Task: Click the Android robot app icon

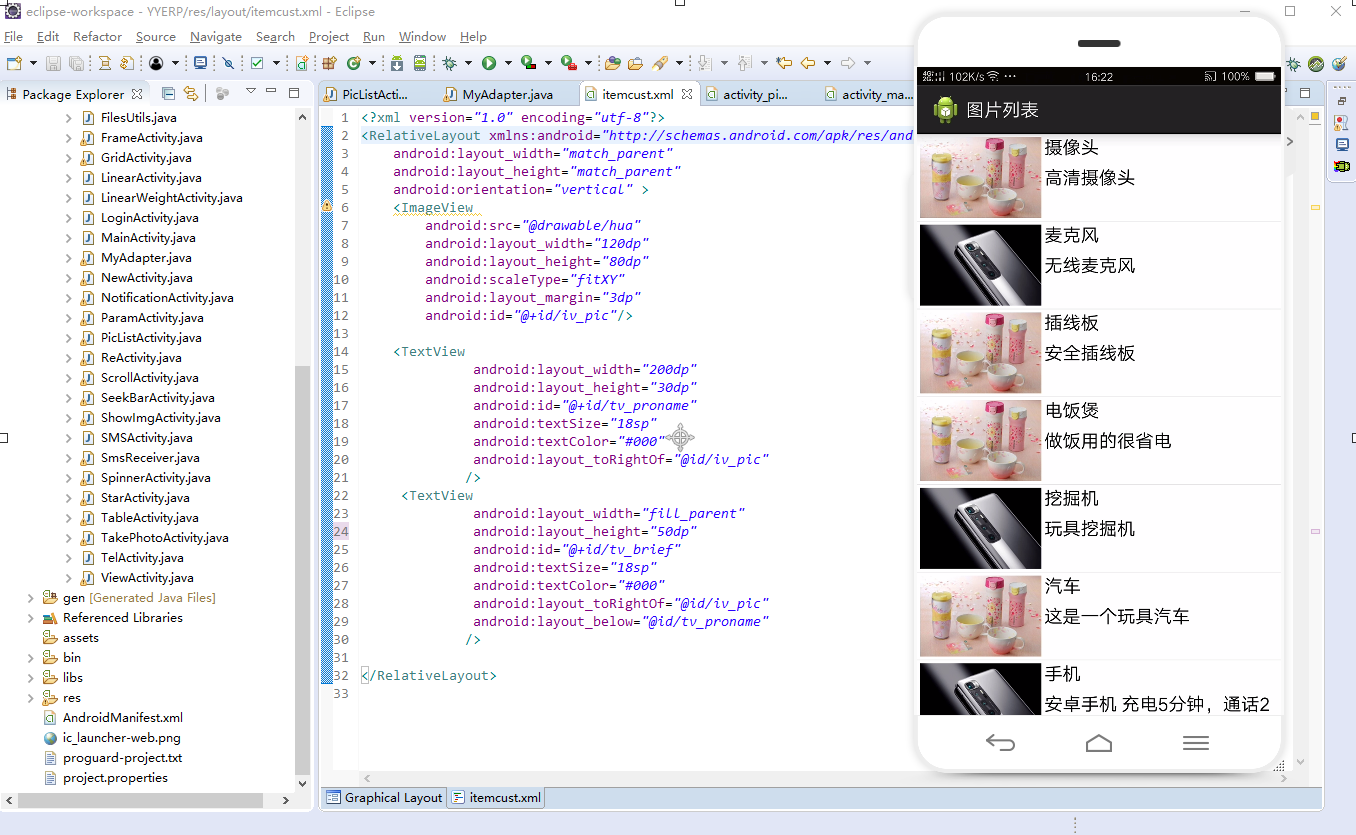Action: click(x=945, y=110)
